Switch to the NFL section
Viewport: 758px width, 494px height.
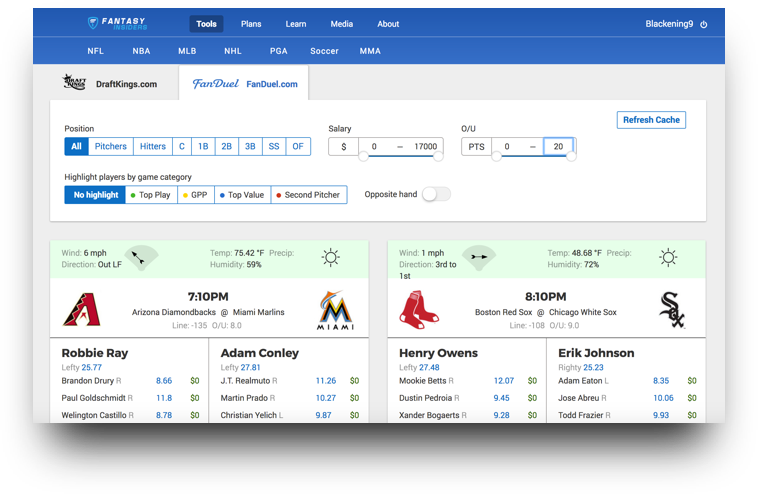(96, 51)
